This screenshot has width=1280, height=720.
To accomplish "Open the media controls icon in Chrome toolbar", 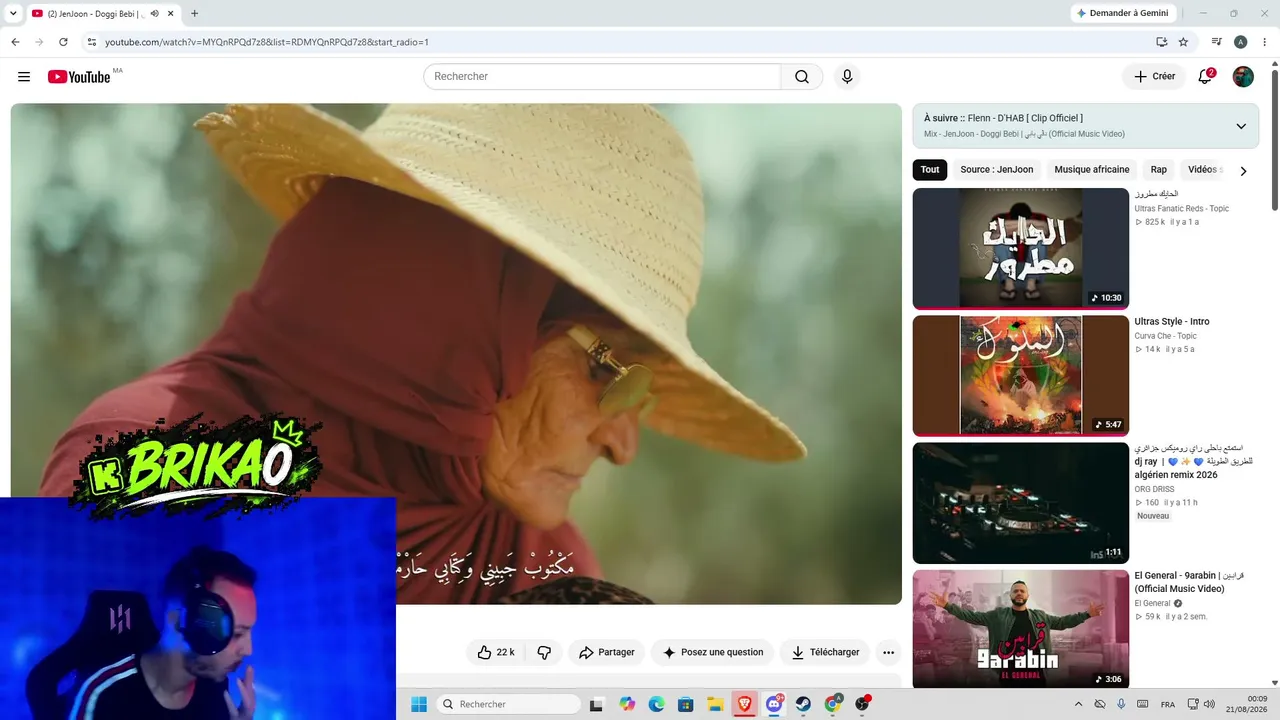I will pyautogui.click(x=1216, y=42).
